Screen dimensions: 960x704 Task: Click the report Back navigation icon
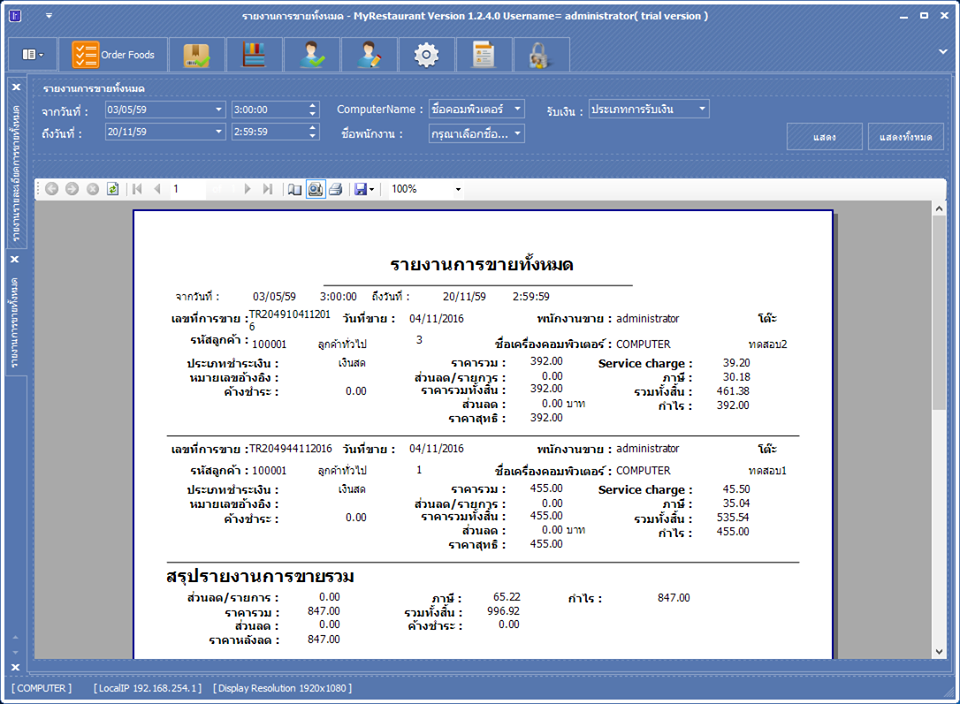[x=52, y=189]
